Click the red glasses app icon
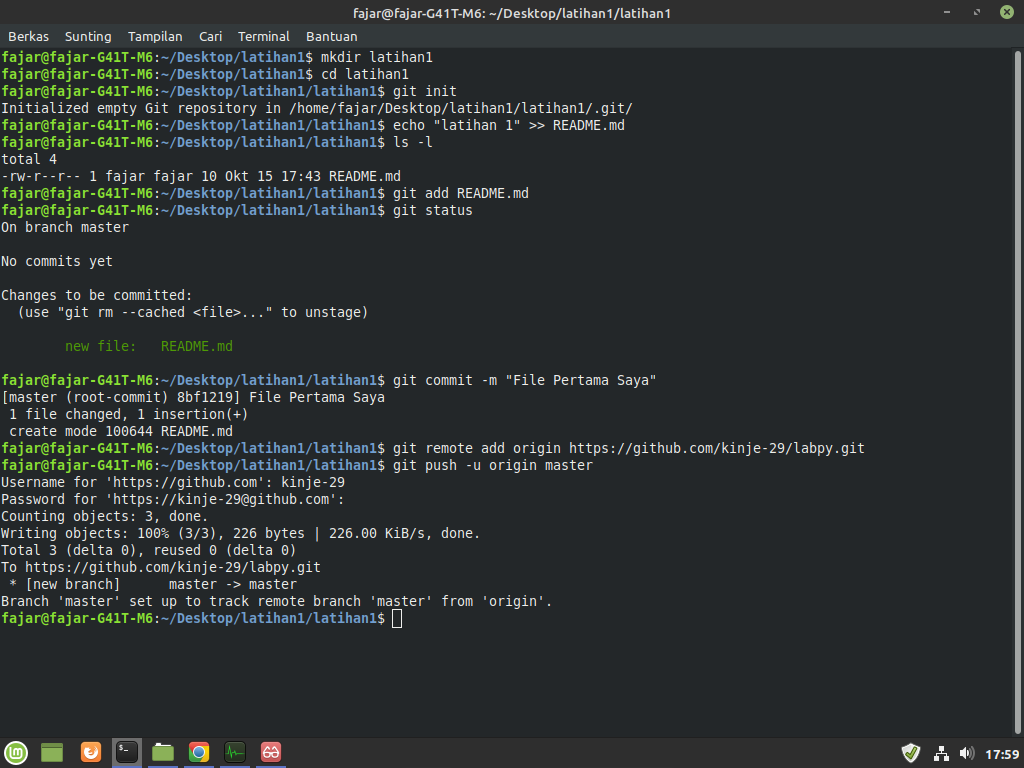This screenshot has width=1024, height=768. (270, 752)
